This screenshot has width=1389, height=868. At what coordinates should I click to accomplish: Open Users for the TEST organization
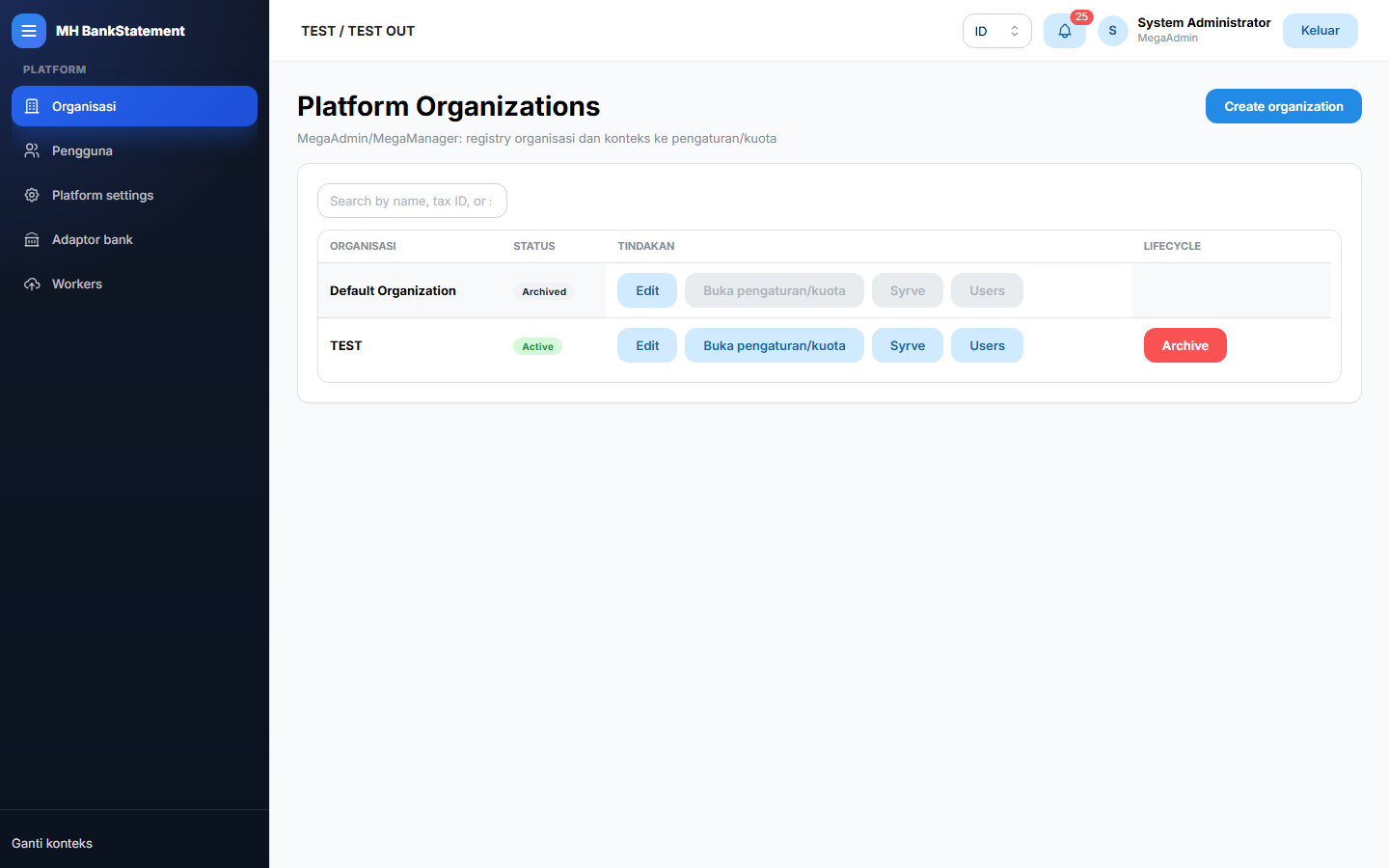pyautogui.click(x=987, y=345)
